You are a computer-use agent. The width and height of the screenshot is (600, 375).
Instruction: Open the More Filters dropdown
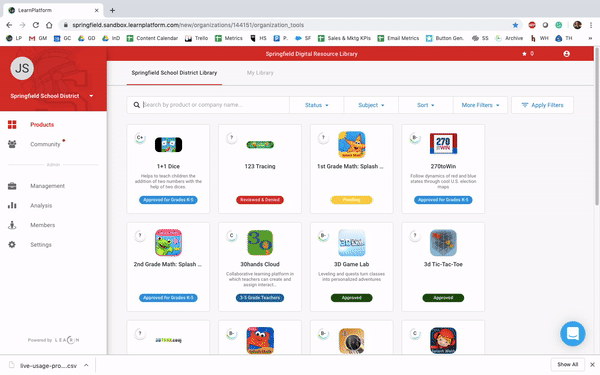click(480, 105)
